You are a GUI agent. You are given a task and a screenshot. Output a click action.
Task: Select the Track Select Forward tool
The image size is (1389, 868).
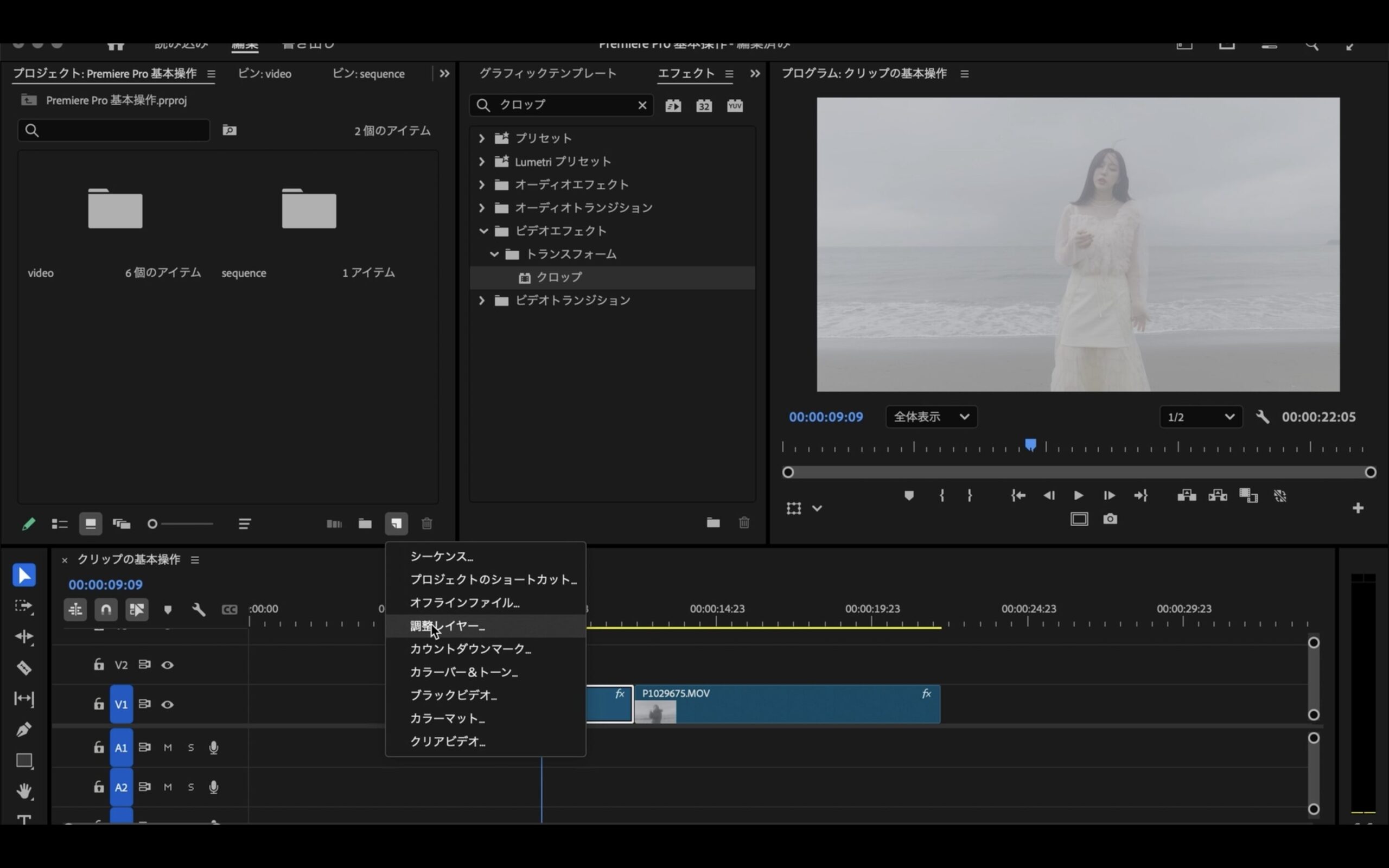point(24,606)
